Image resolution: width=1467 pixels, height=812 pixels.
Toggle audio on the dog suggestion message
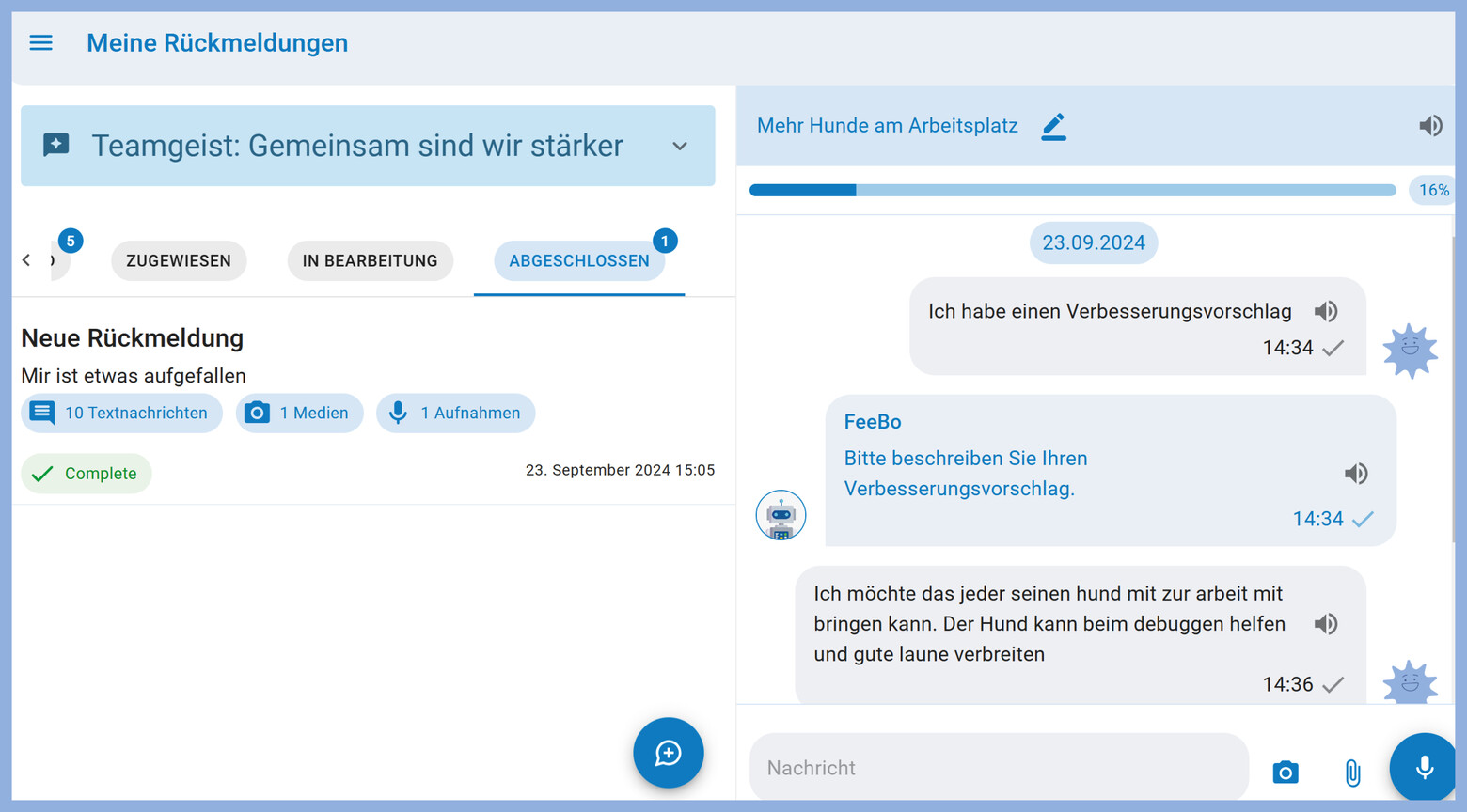(1326, 623)
